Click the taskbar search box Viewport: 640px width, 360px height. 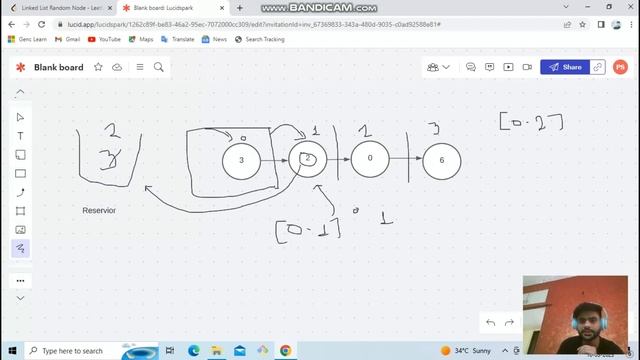click(92, 351)
